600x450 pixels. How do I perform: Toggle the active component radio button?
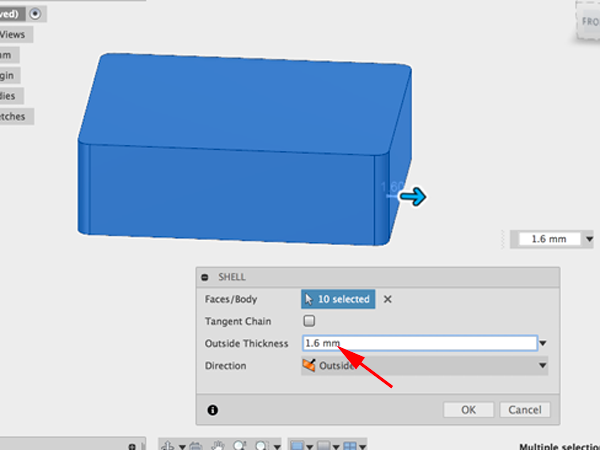click(35, 14)
